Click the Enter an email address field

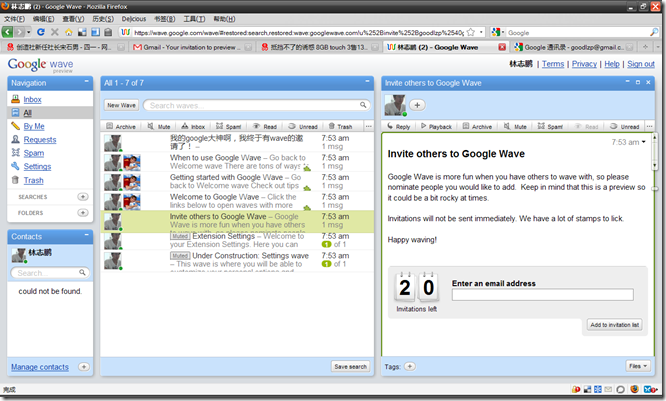tap(542, 294)
